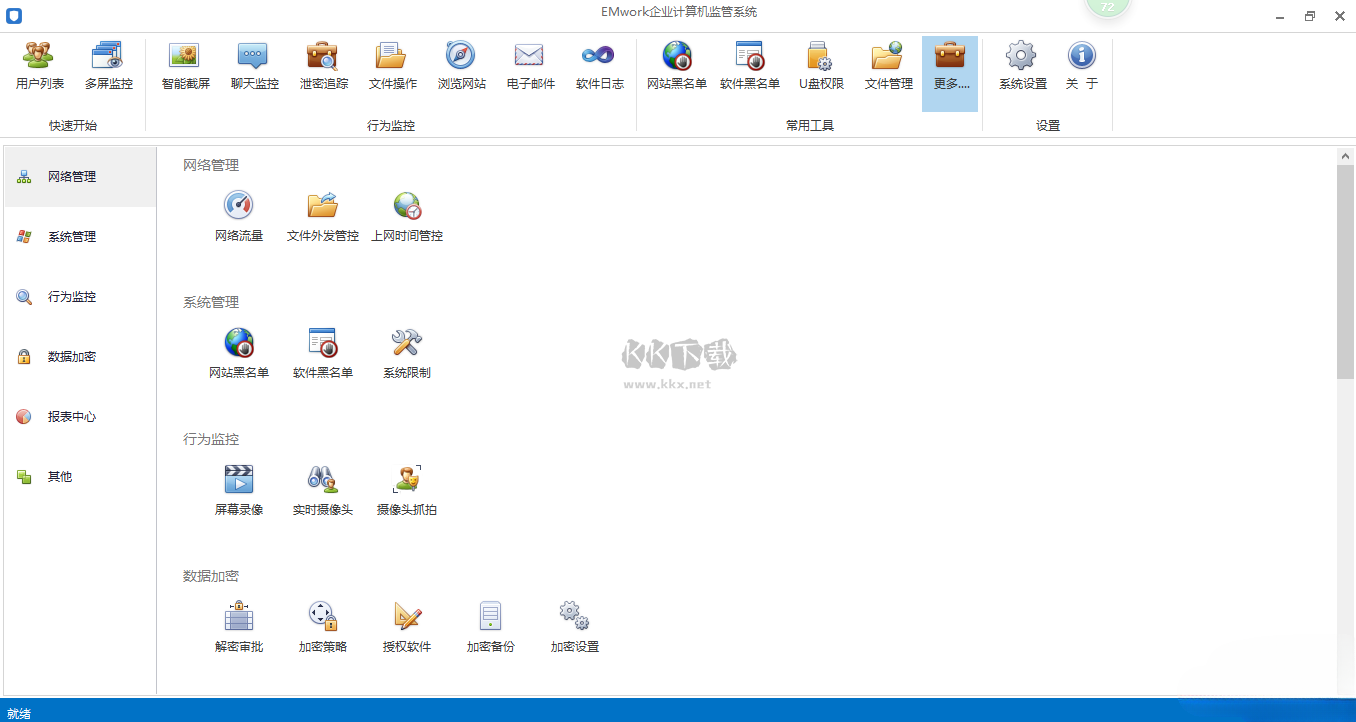The height and width of the screenshot is (722, 1356).
Task: Open 聊天监控 chat monitoring
Action: click(x=254, y=67)
